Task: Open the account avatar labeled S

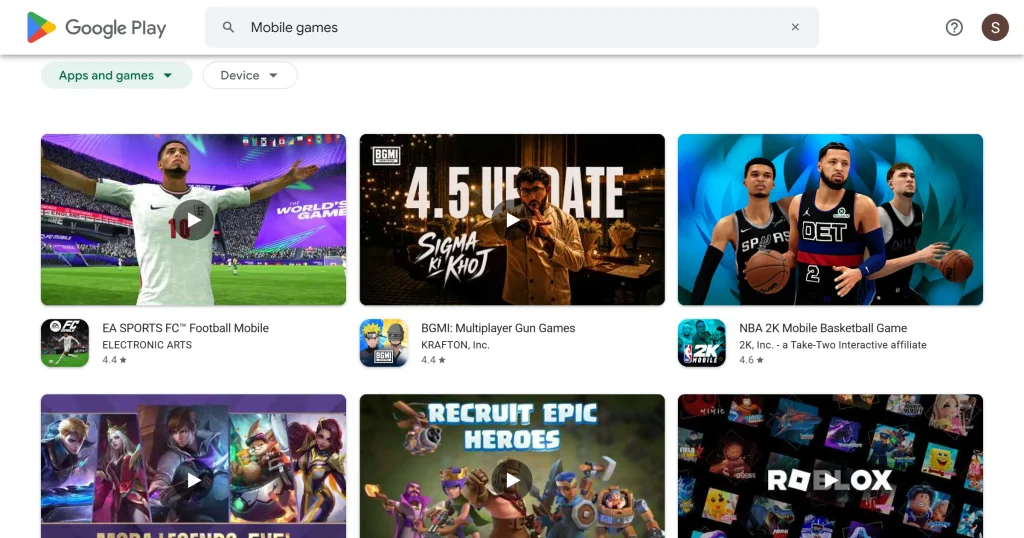Action: pos(995,27)
